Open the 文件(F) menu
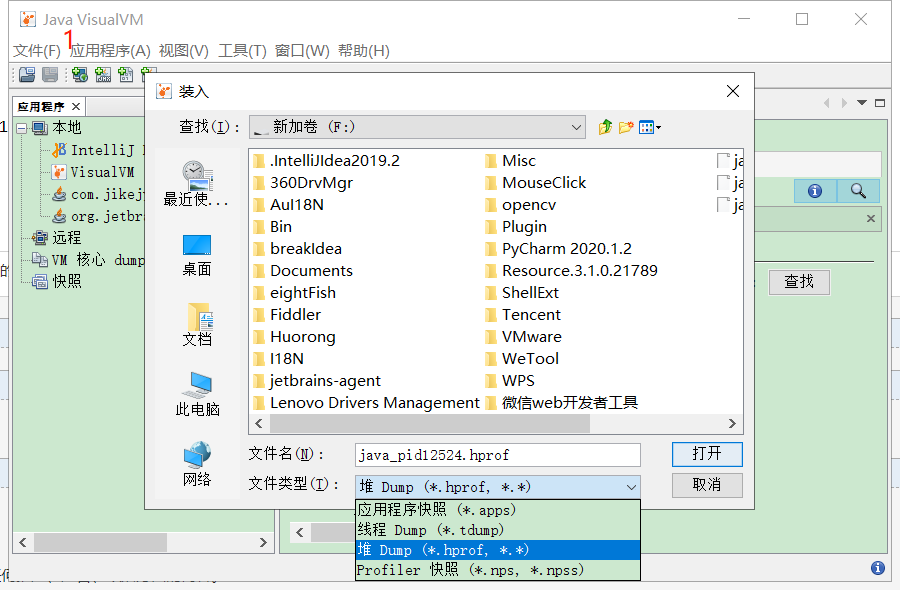 (37, 51)
